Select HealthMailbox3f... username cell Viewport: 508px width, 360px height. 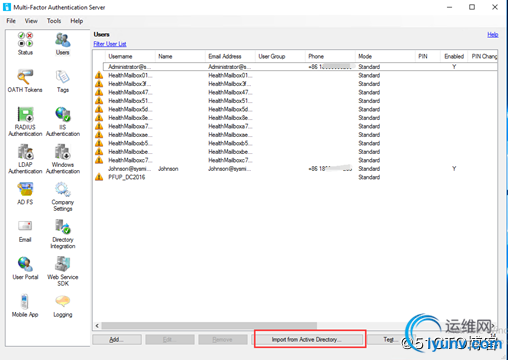coord(130,84)
